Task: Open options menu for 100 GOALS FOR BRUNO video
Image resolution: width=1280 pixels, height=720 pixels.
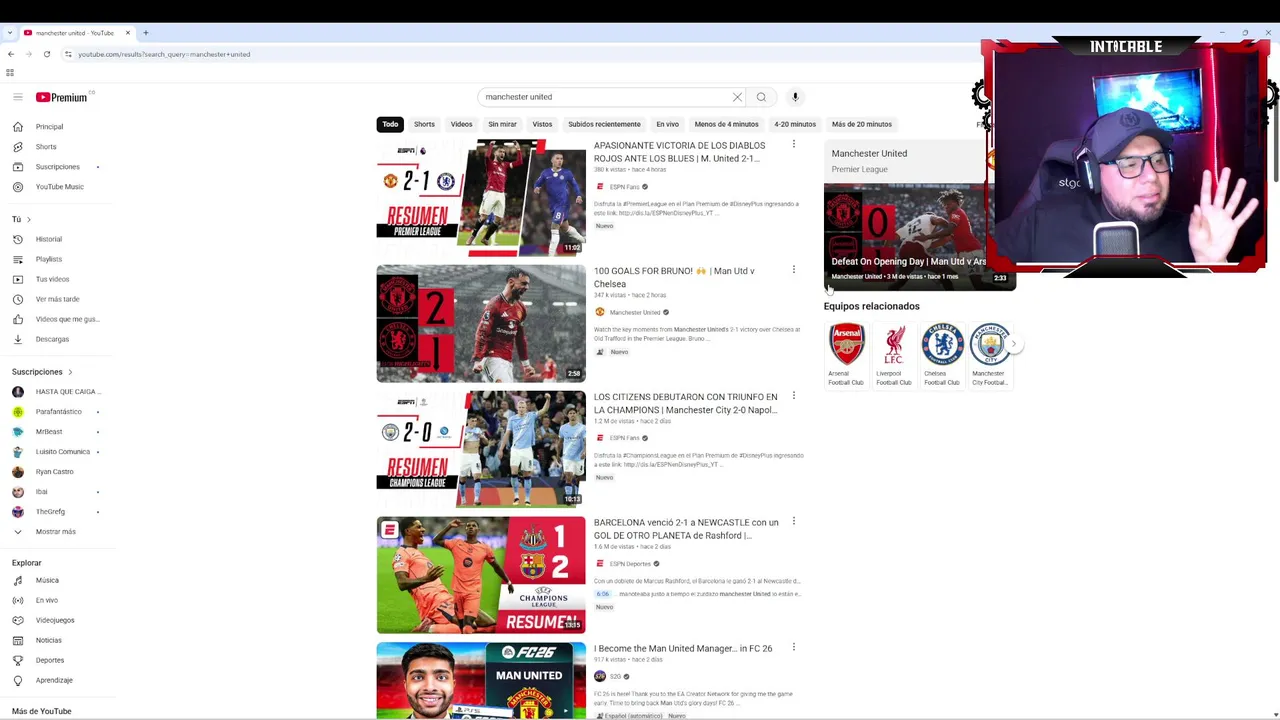Action: coord(794,270)
